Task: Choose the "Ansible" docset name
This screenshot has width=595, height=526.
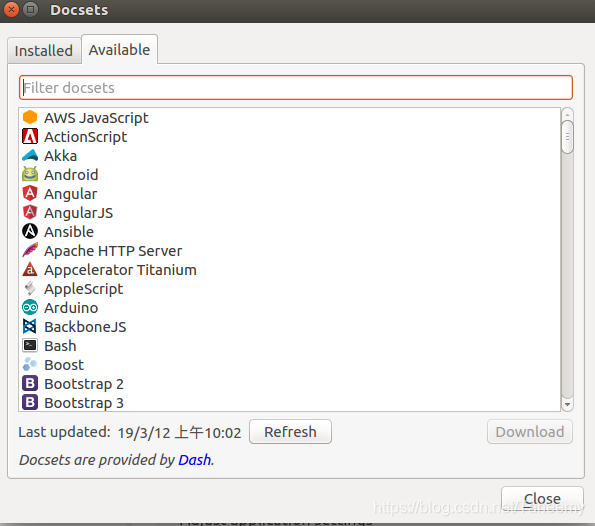Action: [x=69, y=232]
